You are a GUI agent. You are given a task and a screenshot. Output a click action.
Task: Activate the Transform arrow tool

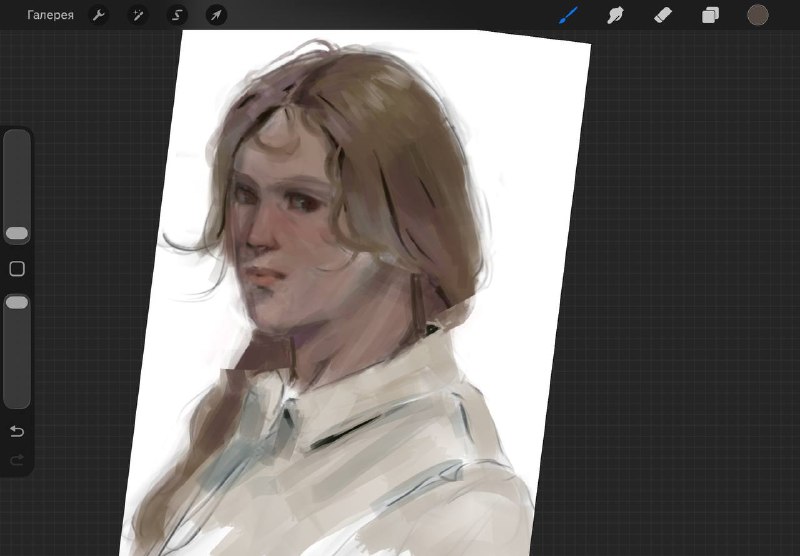(216, 15)
